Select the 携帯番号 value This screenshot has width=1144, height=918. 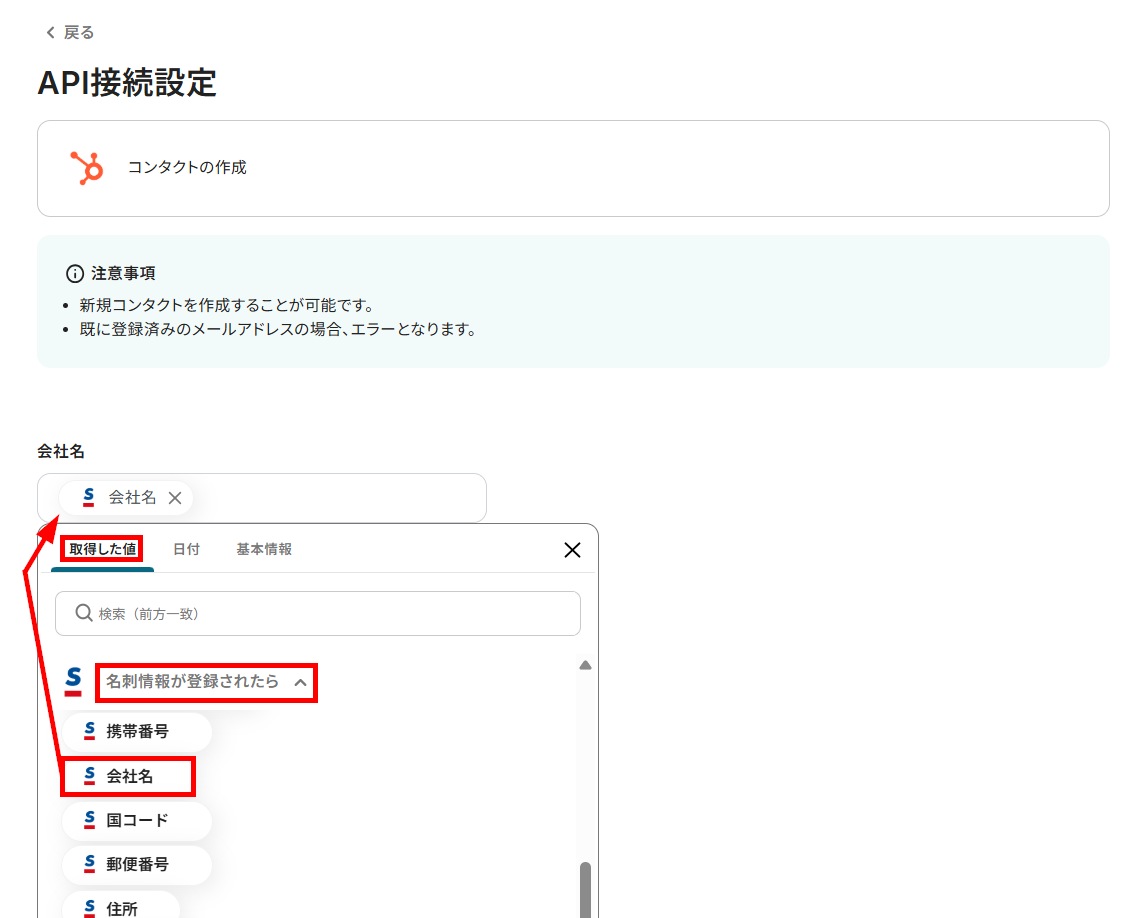[136, 731]
